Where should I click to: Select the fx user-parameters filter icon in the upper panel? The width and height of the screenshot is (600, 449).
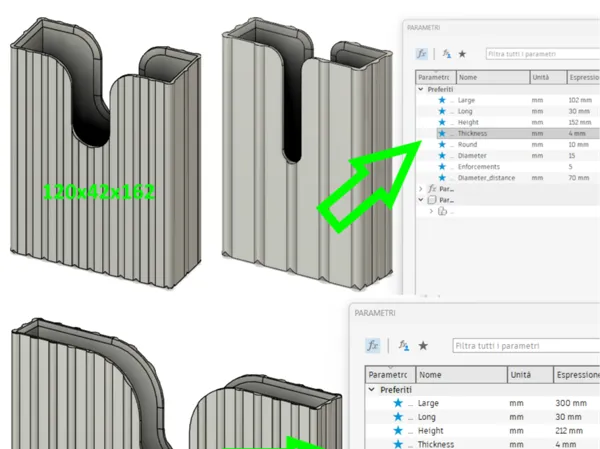pyautogui.click(x=447, y=54)
